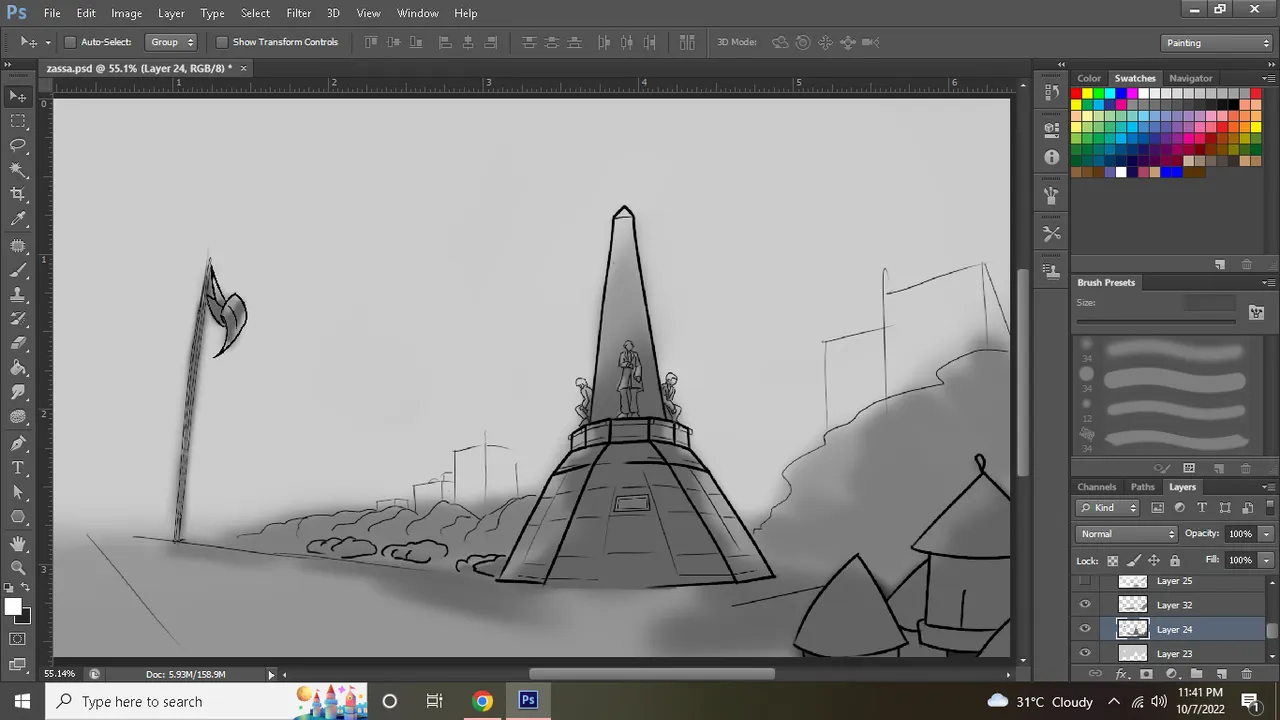The image size is (1280, 720).
Task: Open Brush Presets panel menu
Action: (x=1269, y=283)
